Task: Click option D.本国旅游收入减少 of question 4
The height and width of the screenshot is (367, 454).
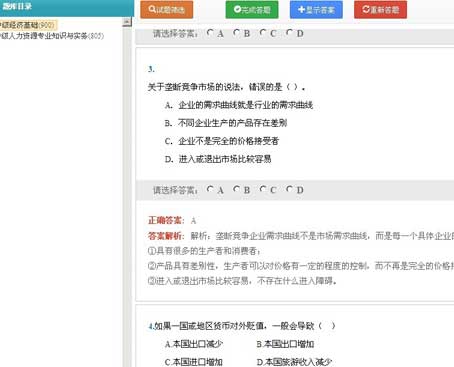Action: click(294, 362)
